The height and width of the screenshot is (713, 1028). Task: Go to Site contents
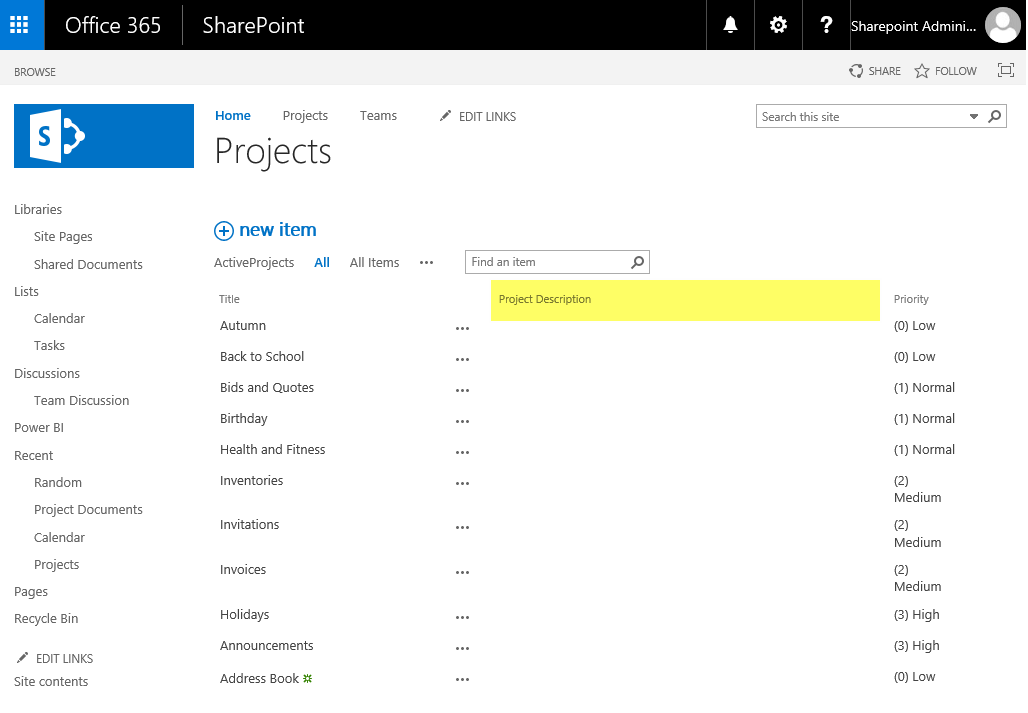pyautogui.click(x=50, y=681)
